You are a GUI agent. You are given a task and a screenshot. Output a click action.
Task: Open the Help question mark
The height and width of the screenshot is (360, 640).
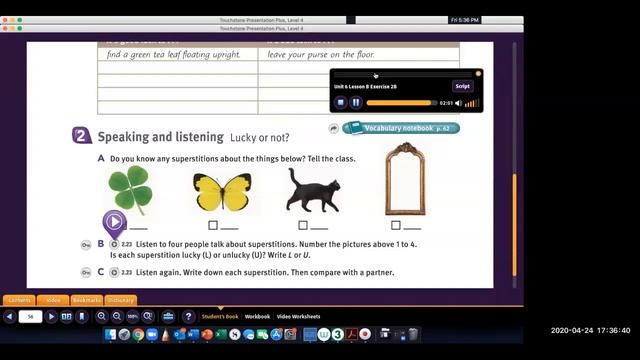tap(188, 316)
